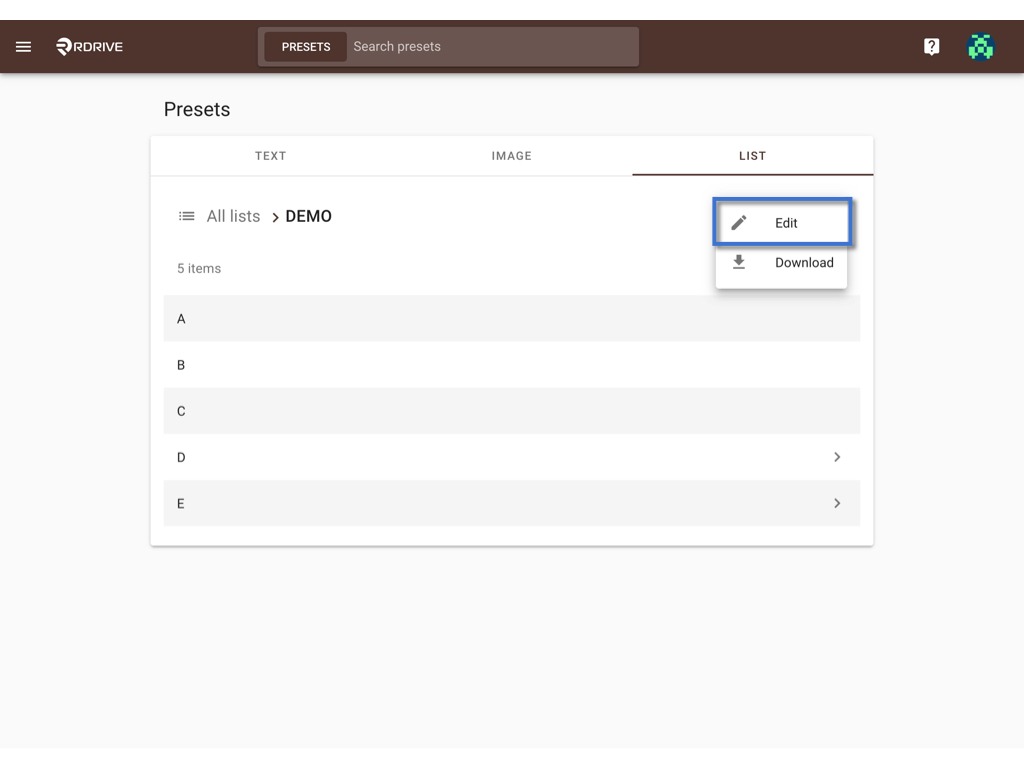The height and width of the screenshot is (768, 1024).
Task: Switch to the TEXT tab
Action: click(270, 156)
